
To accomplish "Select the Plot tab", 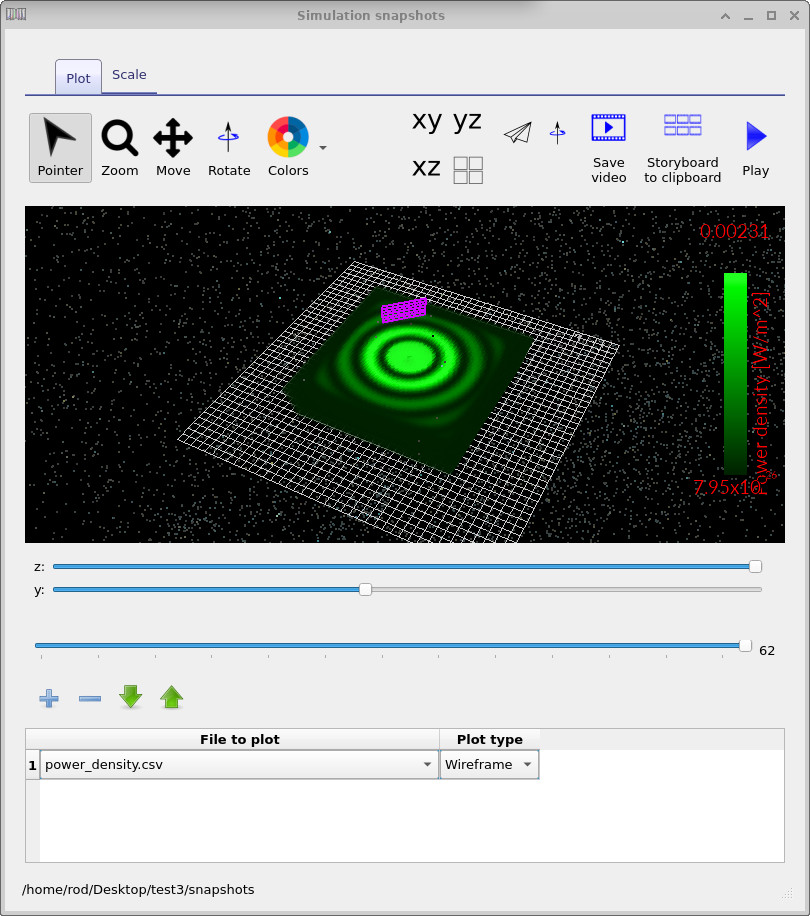I will tap(77, 77).
